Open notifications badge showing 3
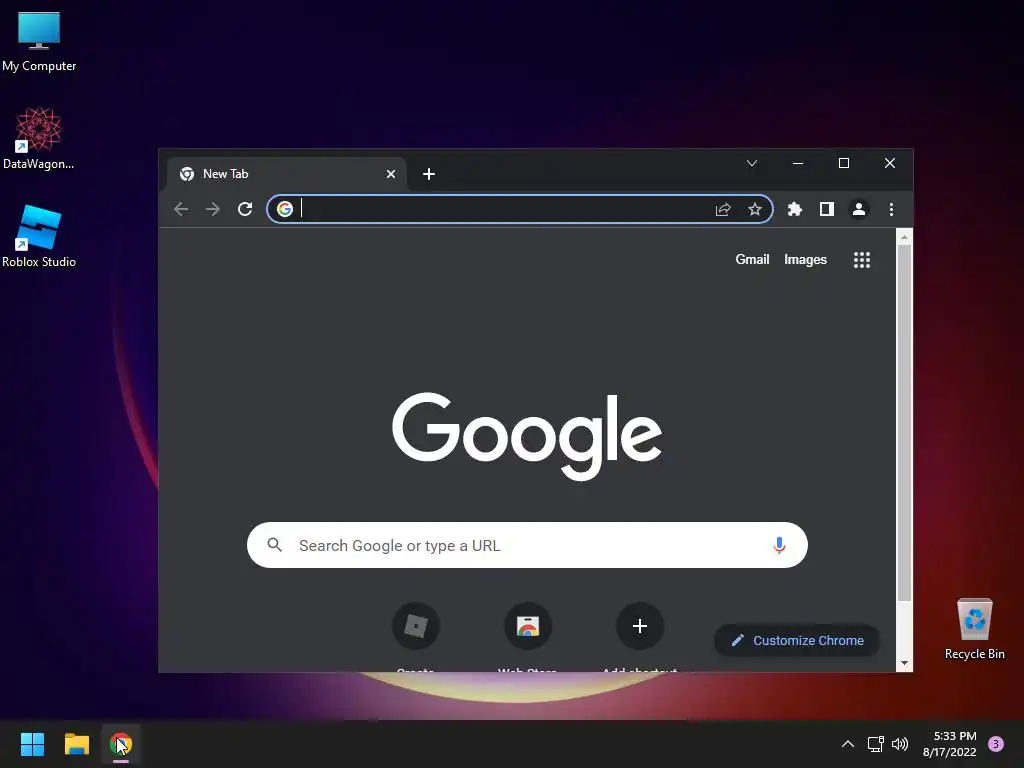1024x768 pixels. (996, 744)
